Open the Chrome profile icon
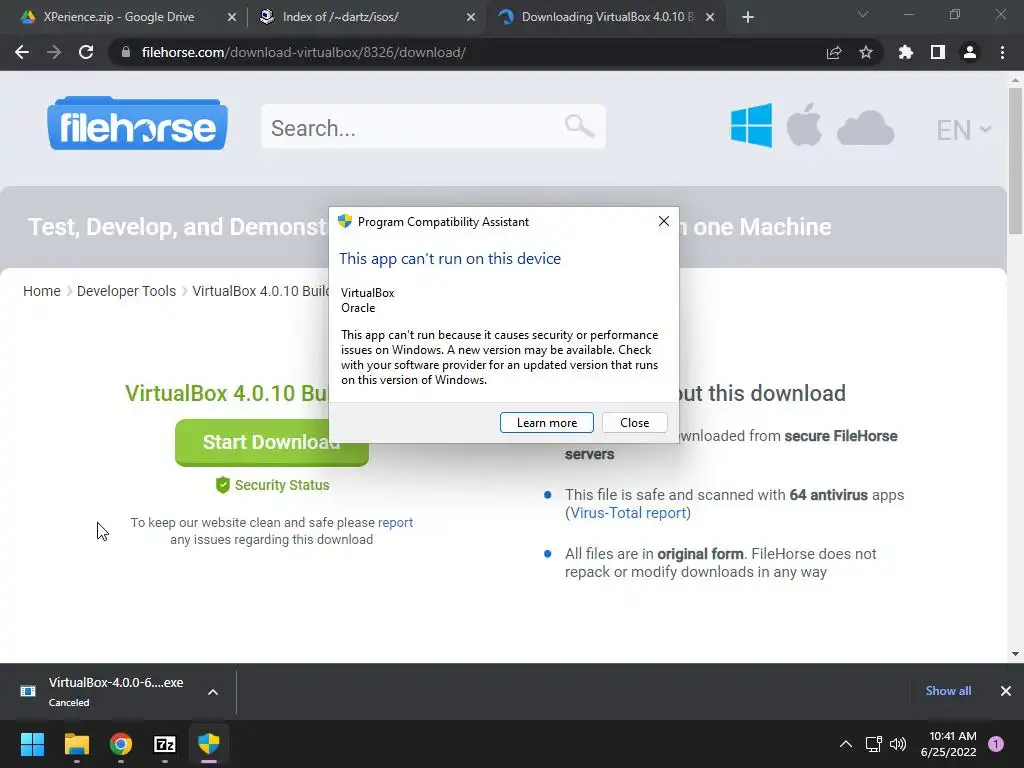The width and height of the screenshot is (1024, 768). click(970, 52)
